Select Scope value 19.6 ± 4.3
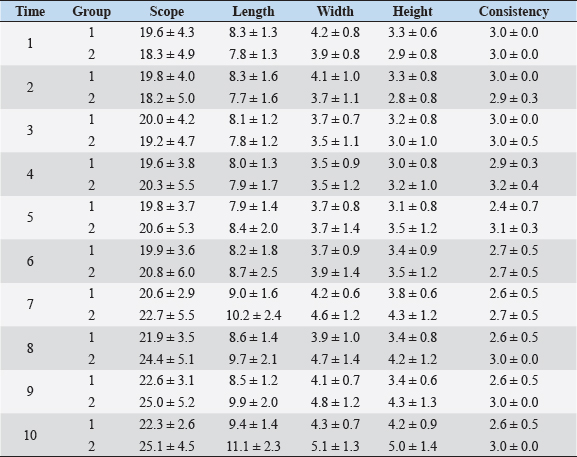This screenshot has height=457, width=577. click(167, 32)
